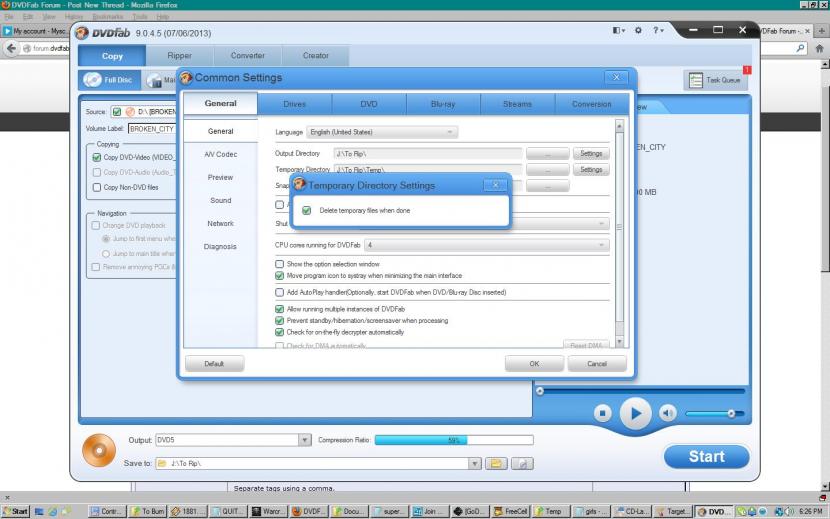Select A/V Codec in the settings sidebar

[x=220, y=154]
